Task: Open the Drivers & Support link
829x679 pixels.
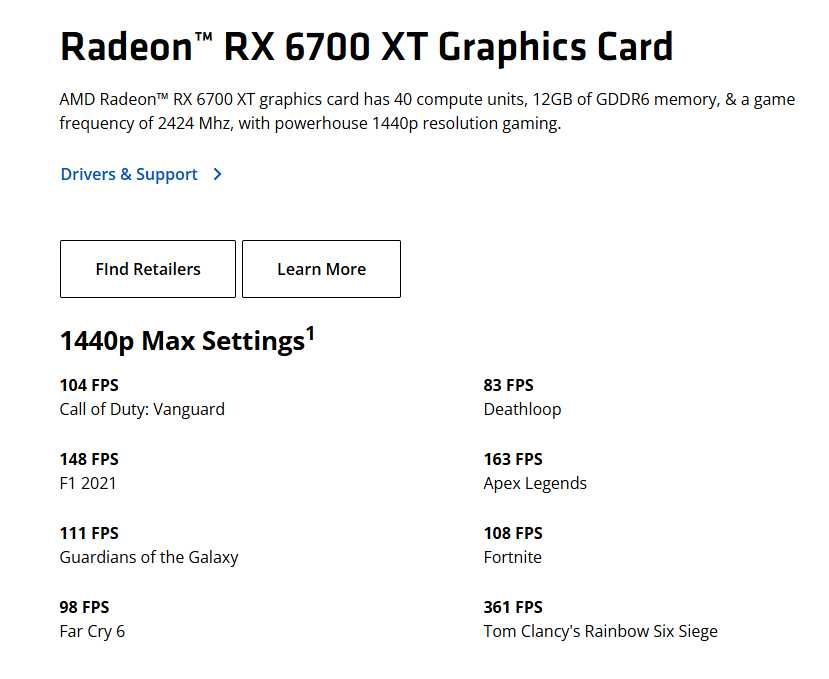Action: (x=129, y=174)
